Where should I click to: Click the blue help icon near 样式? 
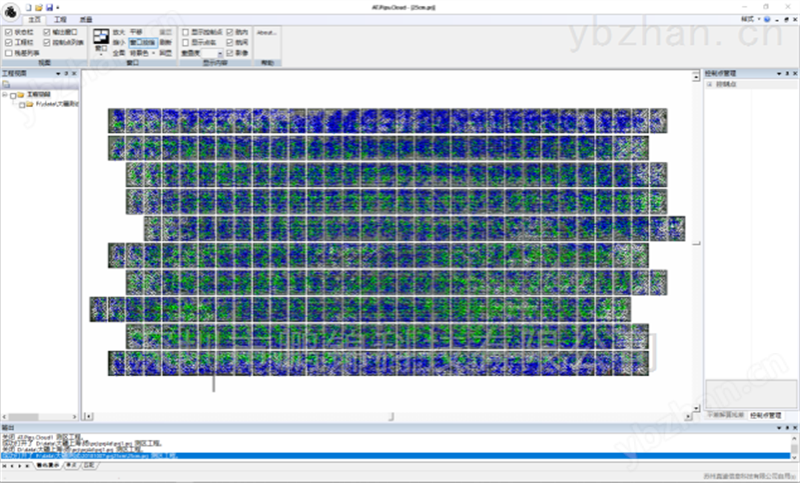pos(767,19)
